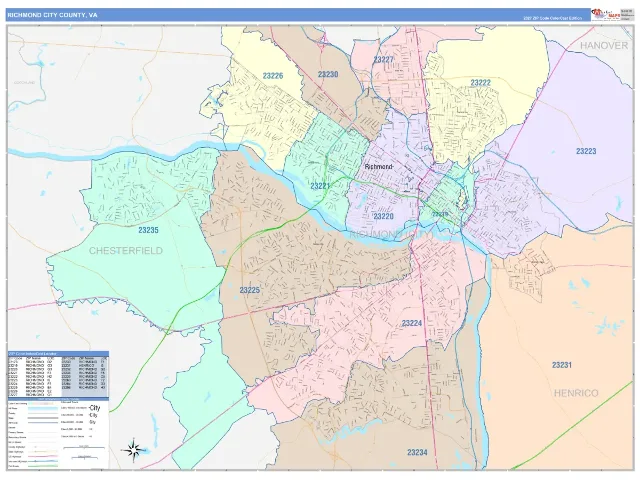
Task: Click the "RICHMOND CITY COUNTY, VA" title
Action: (52, 15)
